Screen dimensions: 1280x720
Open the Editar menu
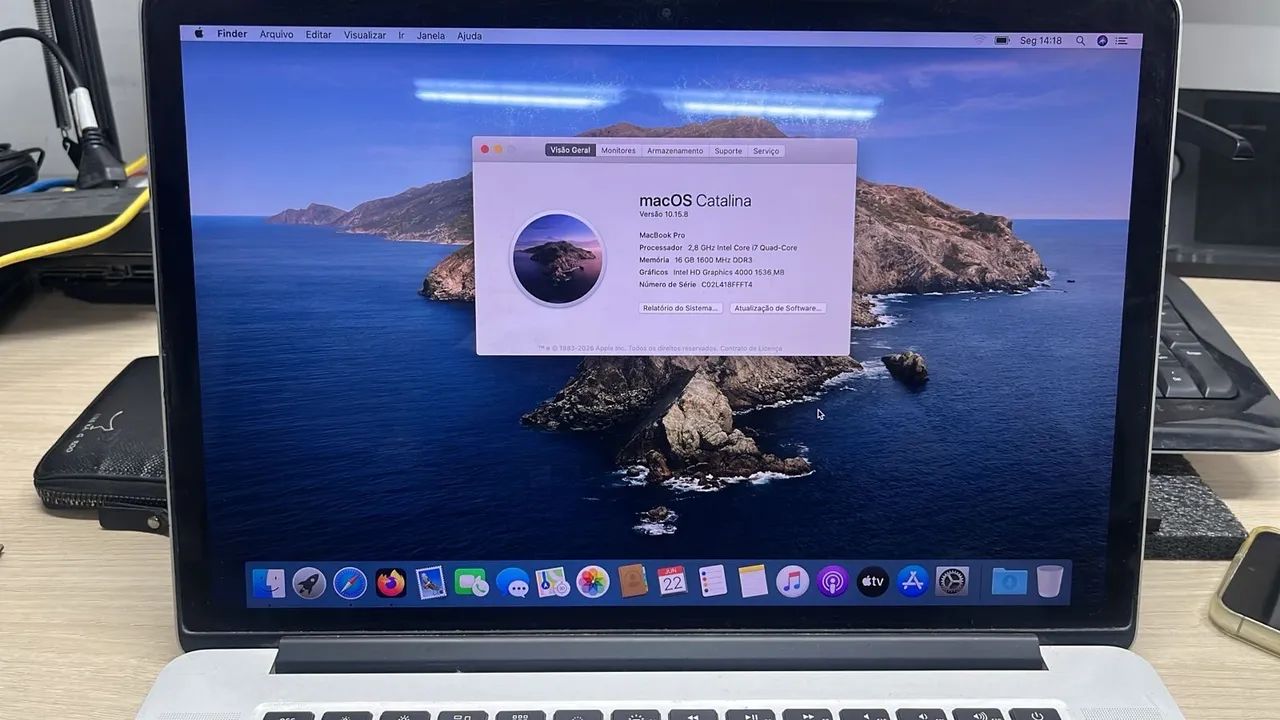(x=318, y=35)
